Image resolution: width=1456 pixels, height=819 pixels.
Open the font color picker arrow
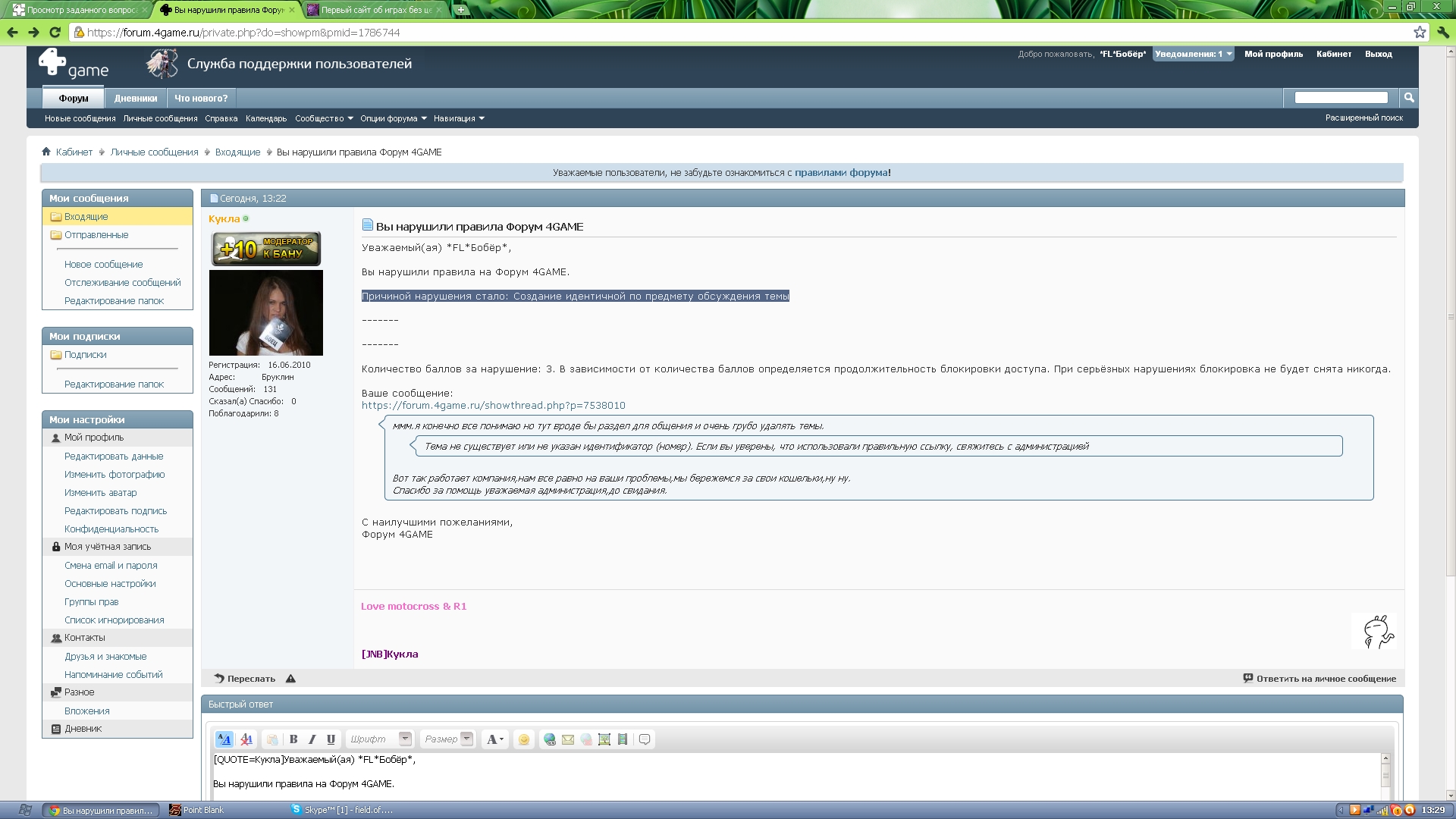501,739
